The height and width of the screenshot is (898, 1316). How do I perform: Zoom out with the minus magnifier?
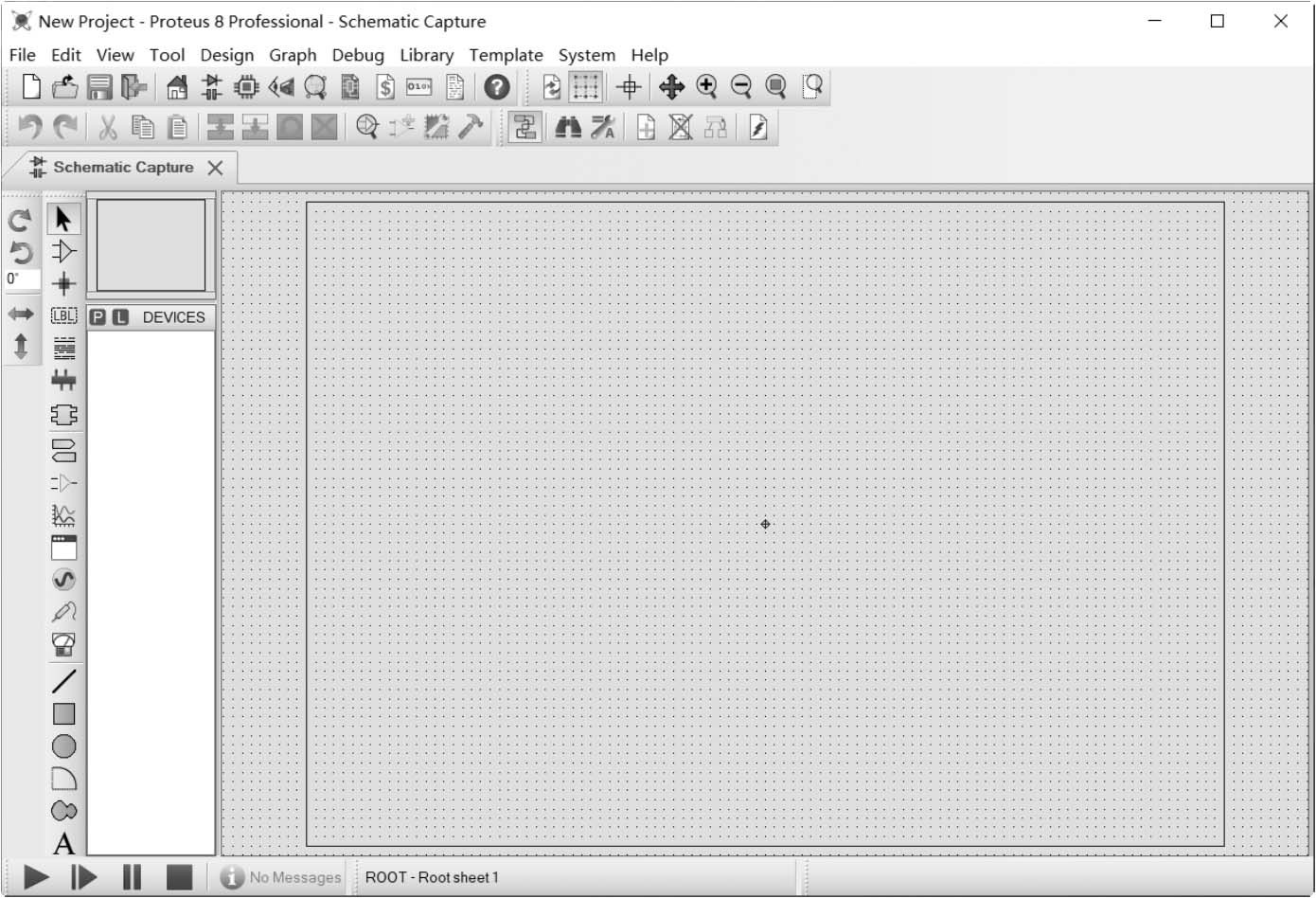(741, 87)
